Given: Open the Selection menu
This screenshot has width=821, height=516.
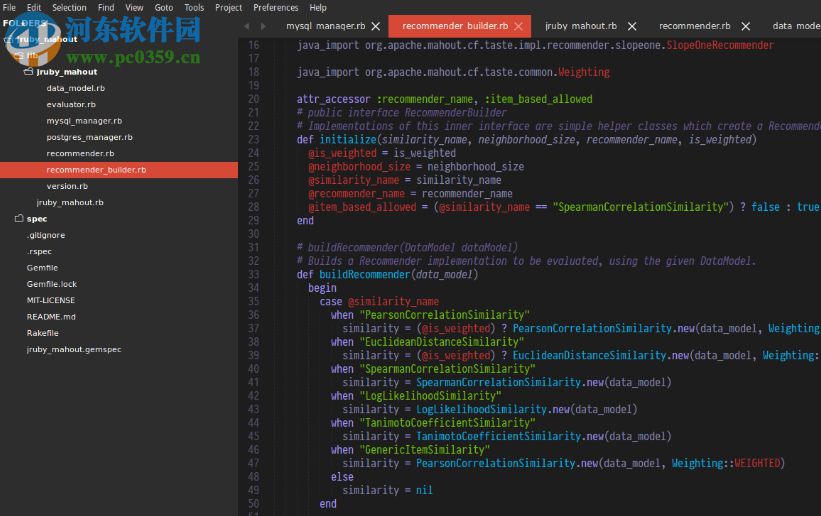Looking at the screenshot, I should click(69, 8).
